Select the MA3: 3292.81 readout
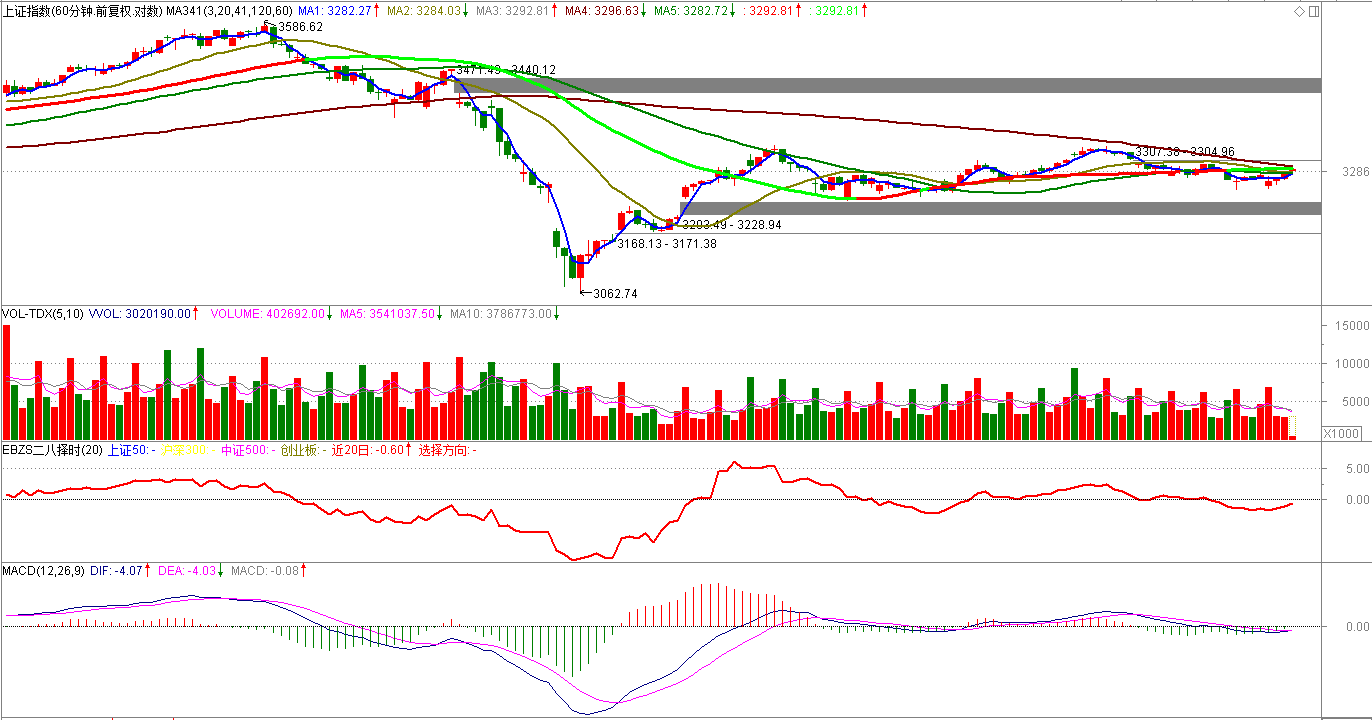This screenshot has width=1372, height=720. (x=515, y=11)
